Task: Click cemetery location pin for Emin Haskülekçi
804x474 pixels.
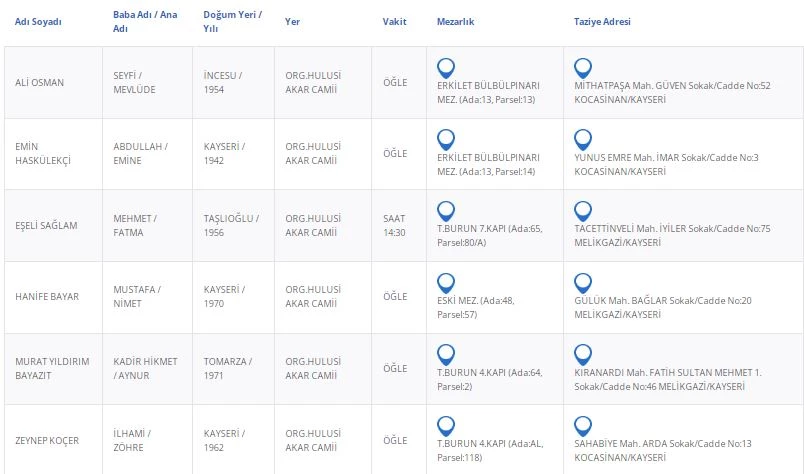Action: pos(447,140)
